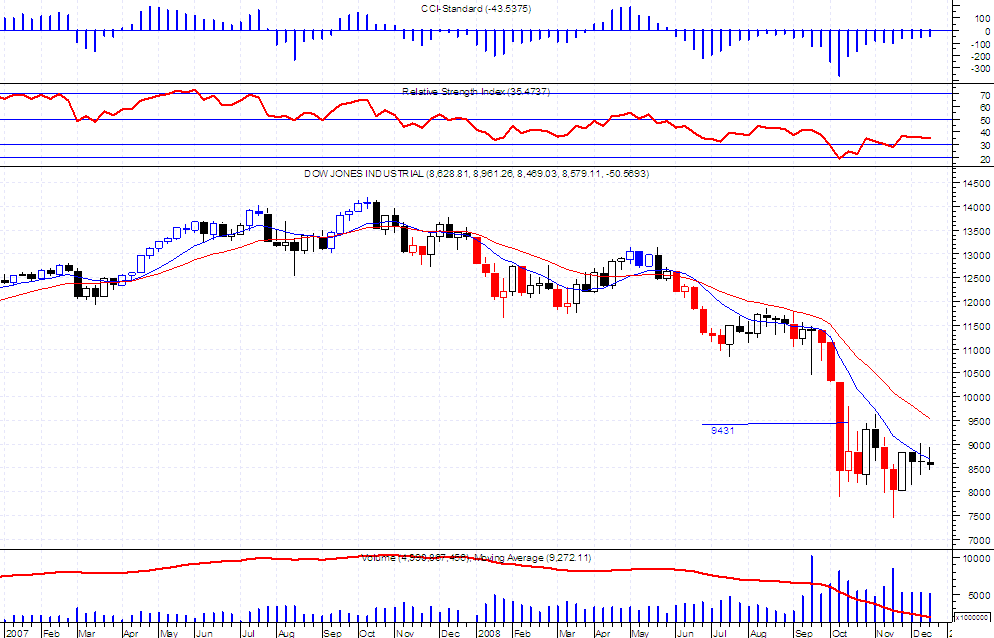Click the 14500 price axis label

coord(976,184)
